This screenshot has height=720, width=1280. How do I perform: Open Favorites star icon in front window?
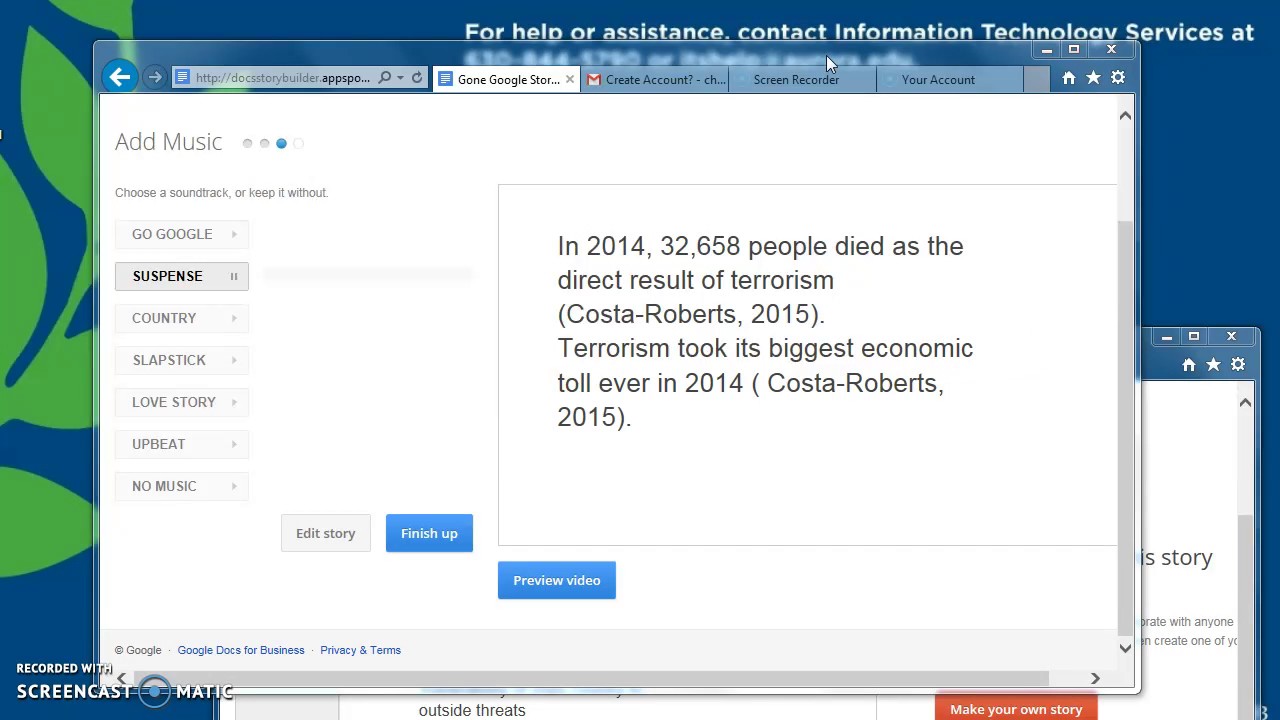[x=1093, y=78]
